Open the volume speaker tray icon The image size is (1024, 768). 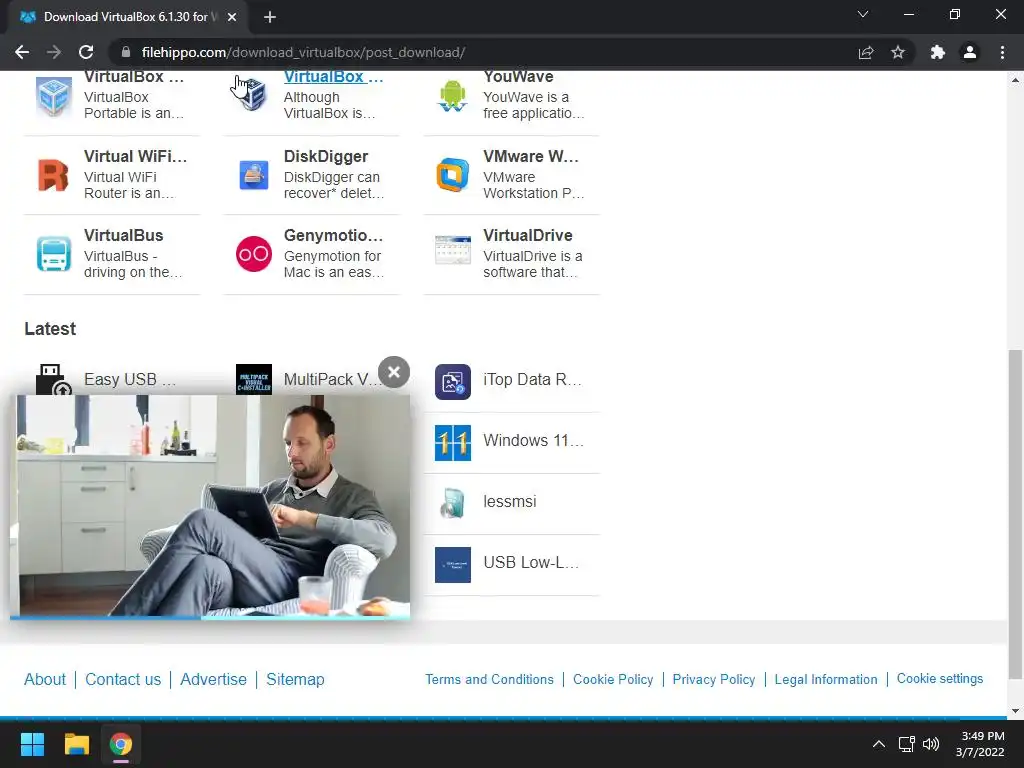[931, 744]
